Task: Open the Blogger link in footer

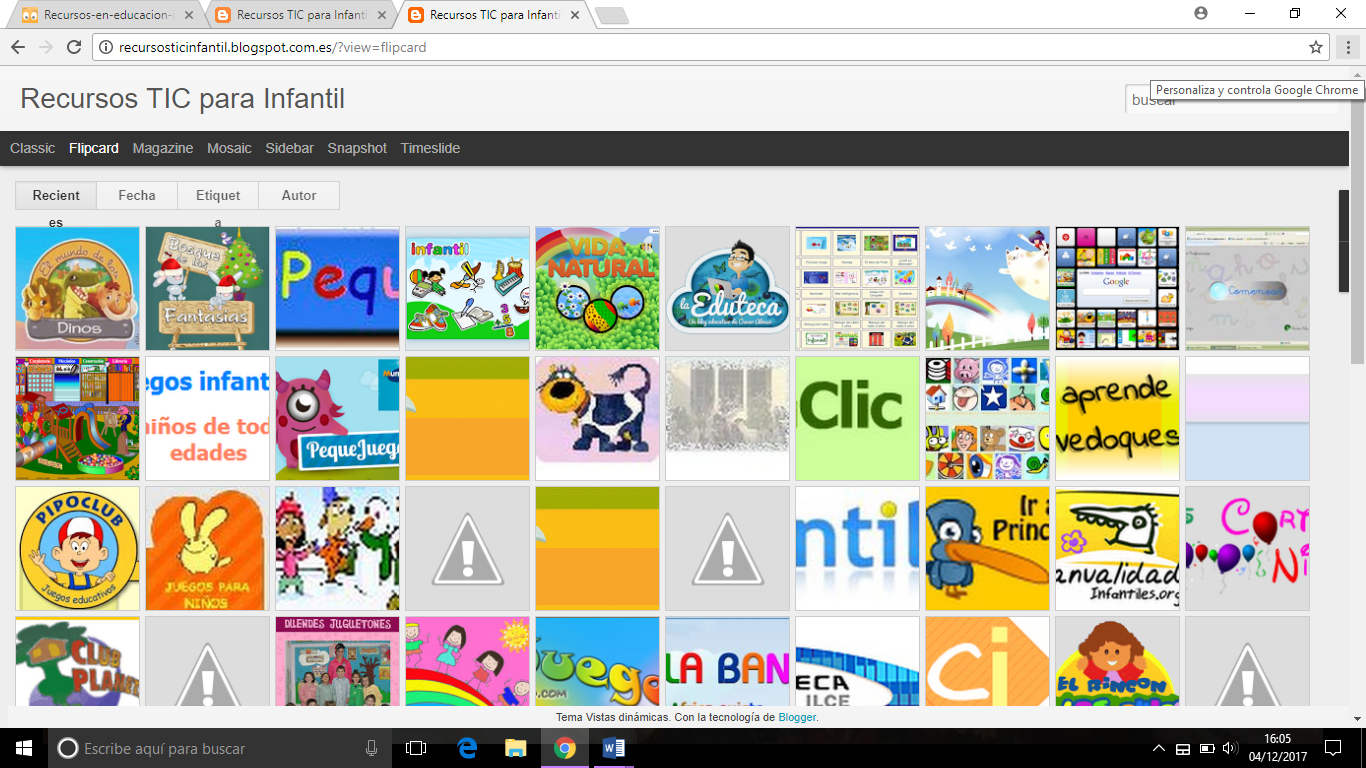Action: (797, 717)
